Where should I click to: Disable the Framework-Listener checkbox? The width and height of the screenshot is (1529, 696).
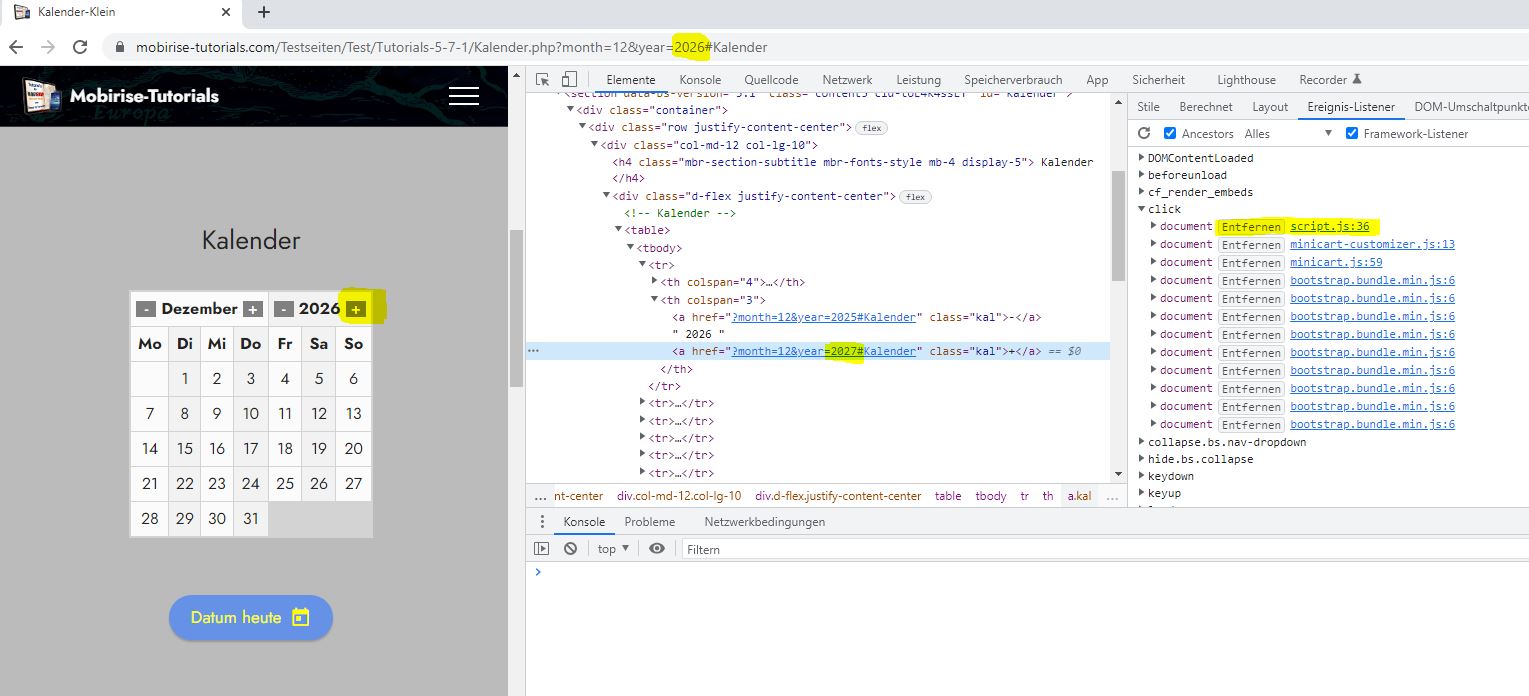pos(1352,134)
